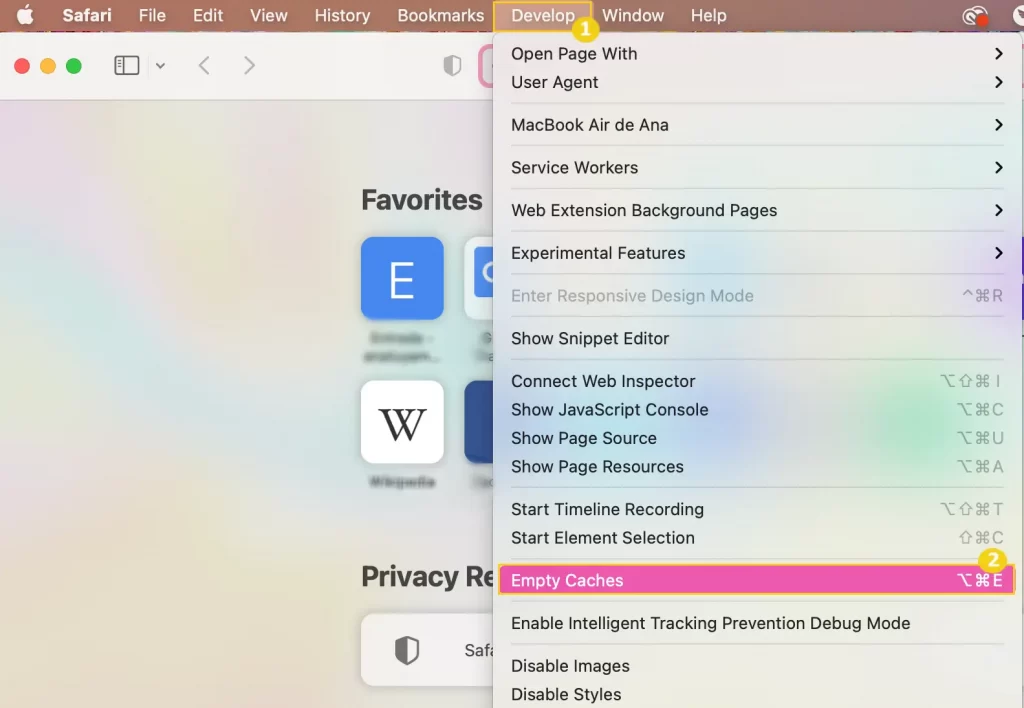1024x708 pixels.
Task: Open the Apple menu
Action: click(25, 15)
